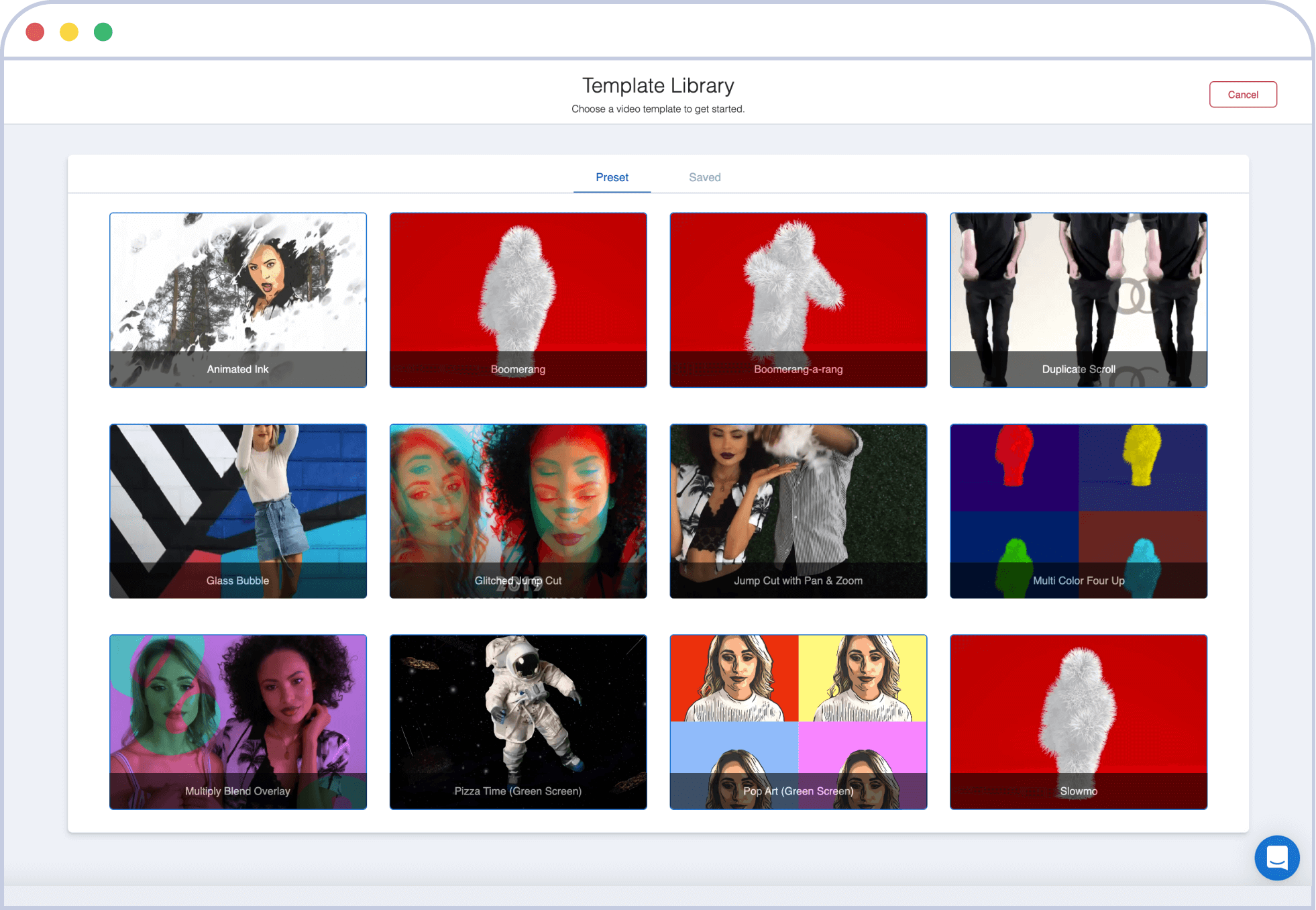Open the Pizza Time Green Screen template
1316x910 pixels.
coord(518,721)
